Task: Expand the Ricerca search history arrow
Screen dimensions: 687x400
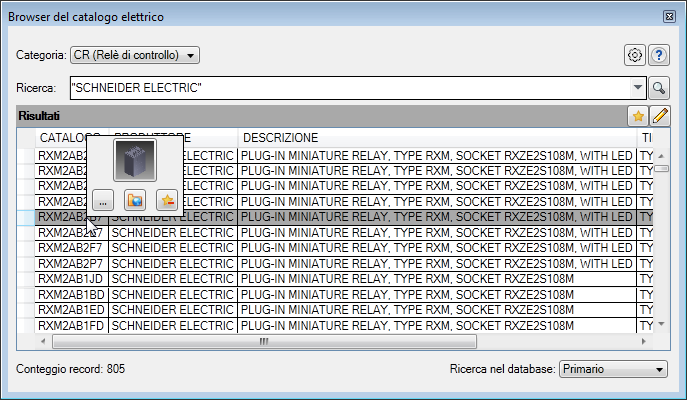Action: (x=638, y=88)
